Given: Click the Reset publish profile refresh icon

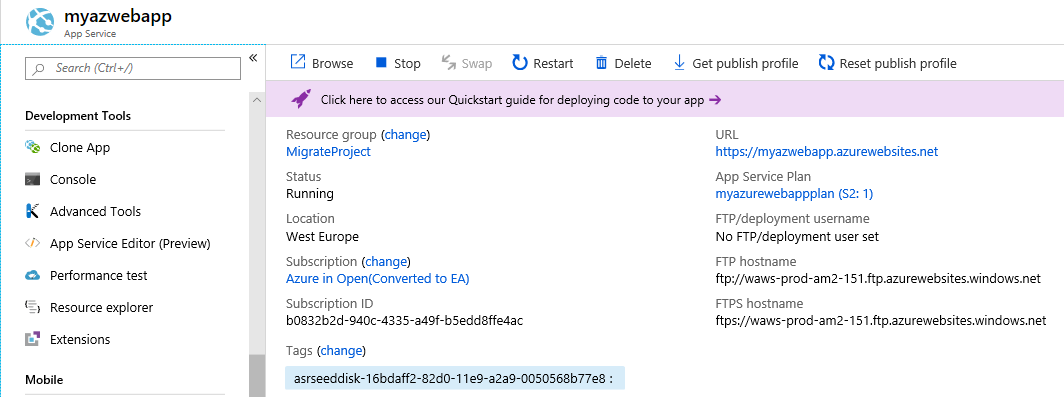Looking at the screenshot, I should [x=826, y=62].
